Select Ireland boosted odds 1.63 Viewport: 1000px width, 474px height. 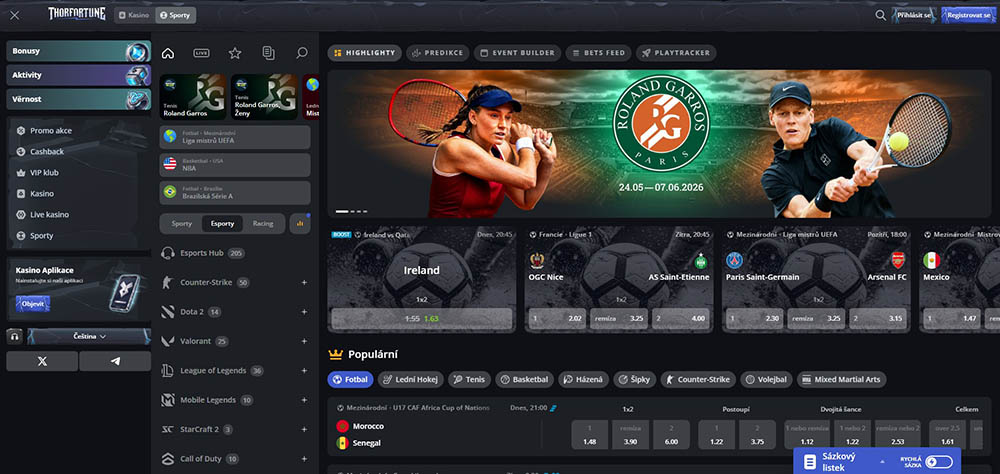click(x=422, y=318)
